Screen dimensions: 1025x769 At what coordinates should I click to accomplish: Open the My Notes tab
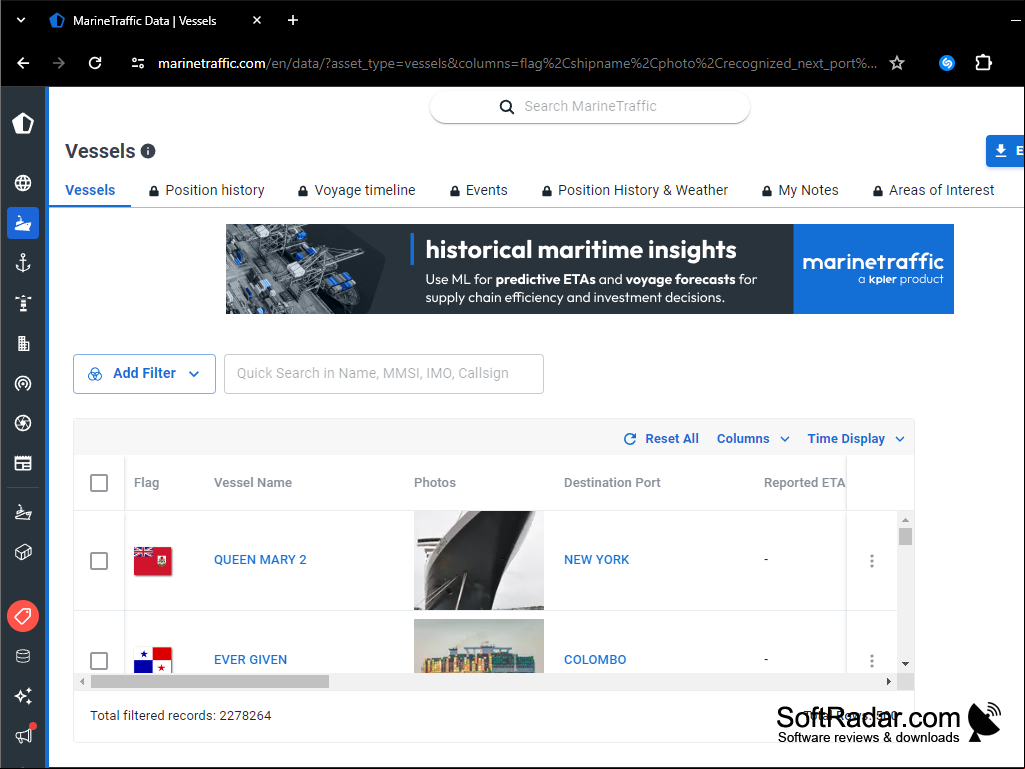click(800, 190)
